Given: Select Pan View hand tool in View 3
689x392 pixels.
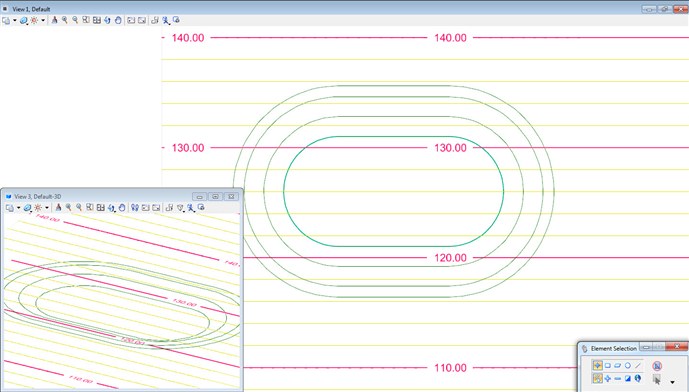Looking at the screenshot, I should pos(122,208).
